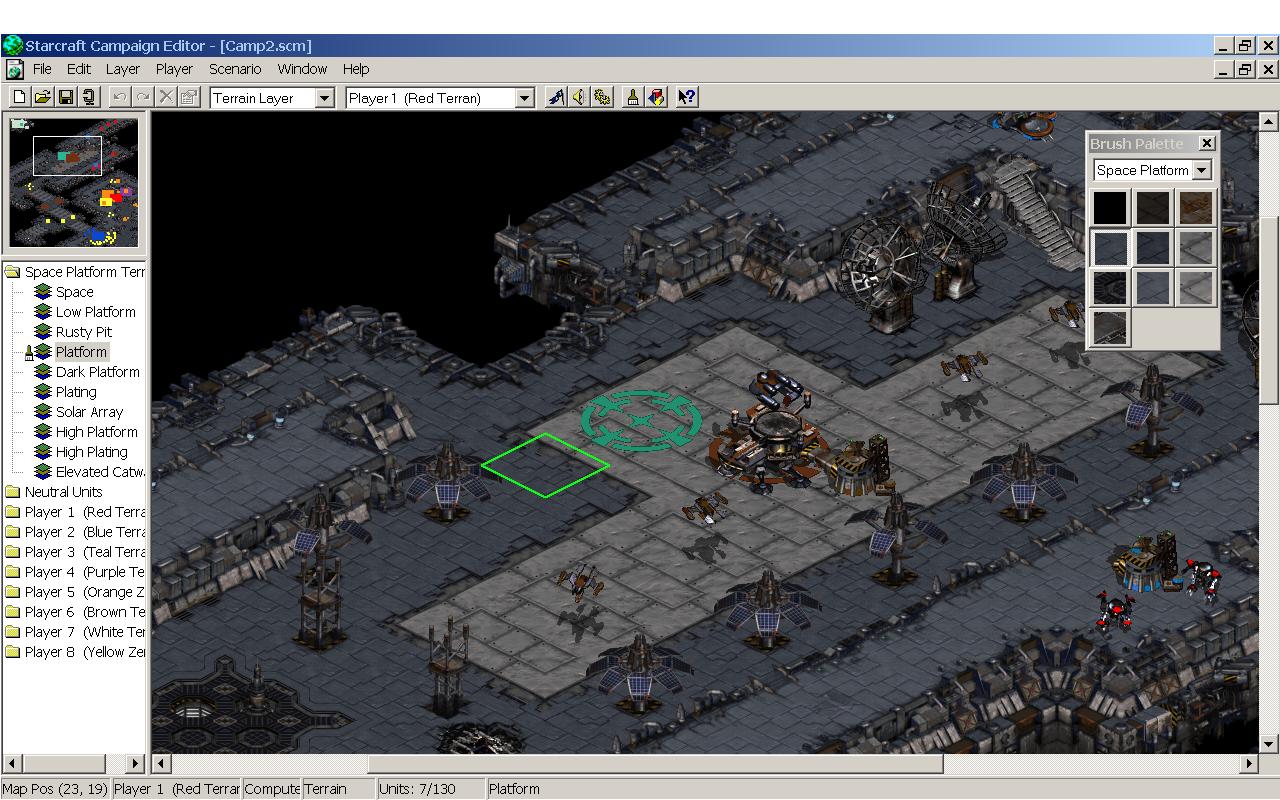
Task: Click the Undo arrow icon
Action: pos(119,97)
